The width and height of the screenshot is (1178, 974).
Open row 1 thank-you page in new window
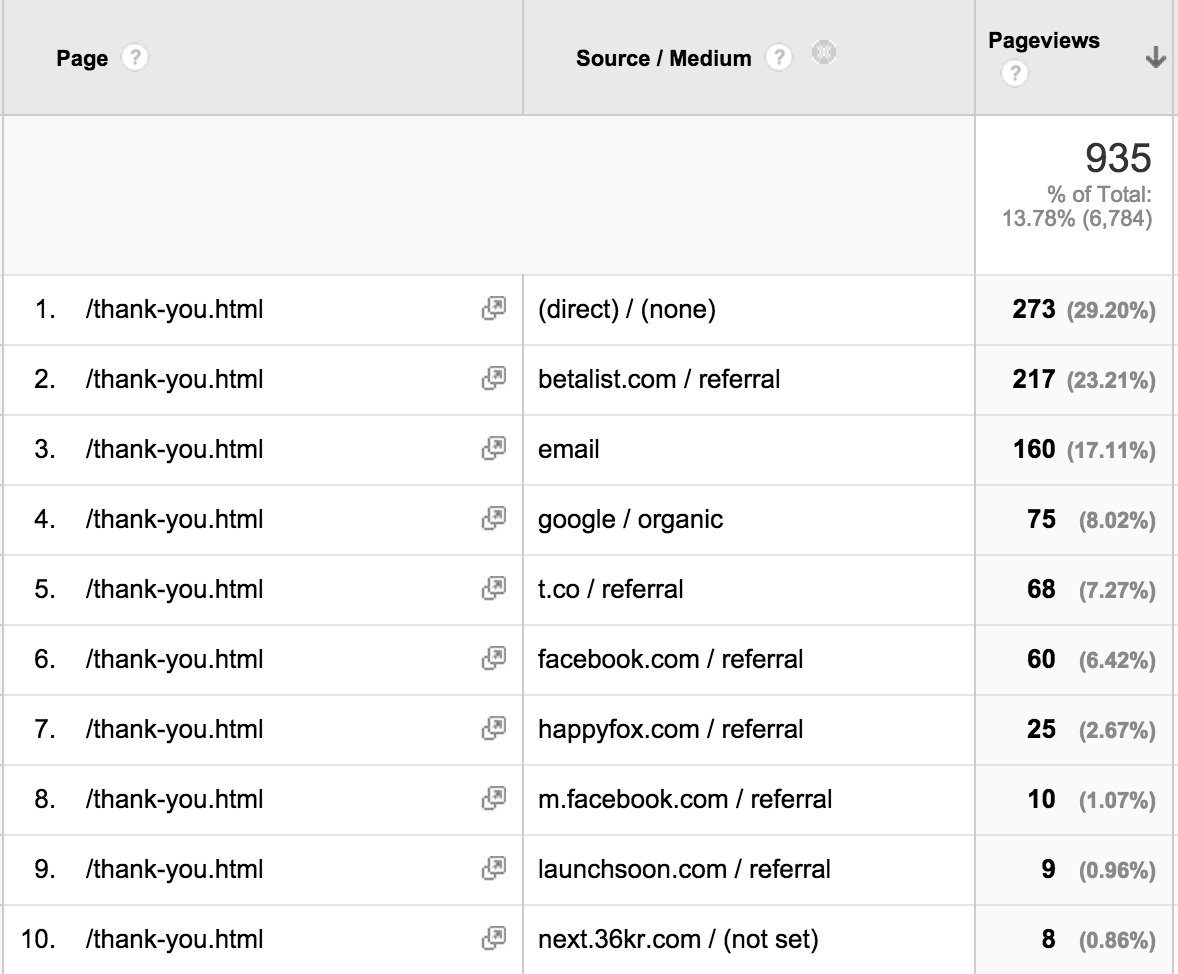click(493, 310)
